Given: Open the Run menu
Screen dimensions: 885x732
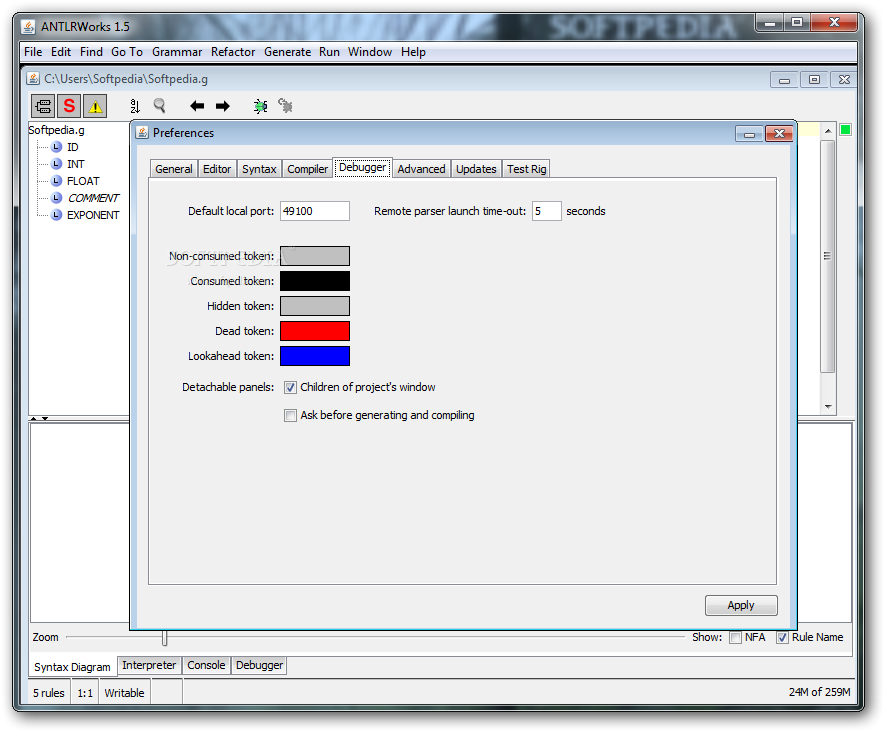Looking at the screenshot, I should (x=329, y=52).
